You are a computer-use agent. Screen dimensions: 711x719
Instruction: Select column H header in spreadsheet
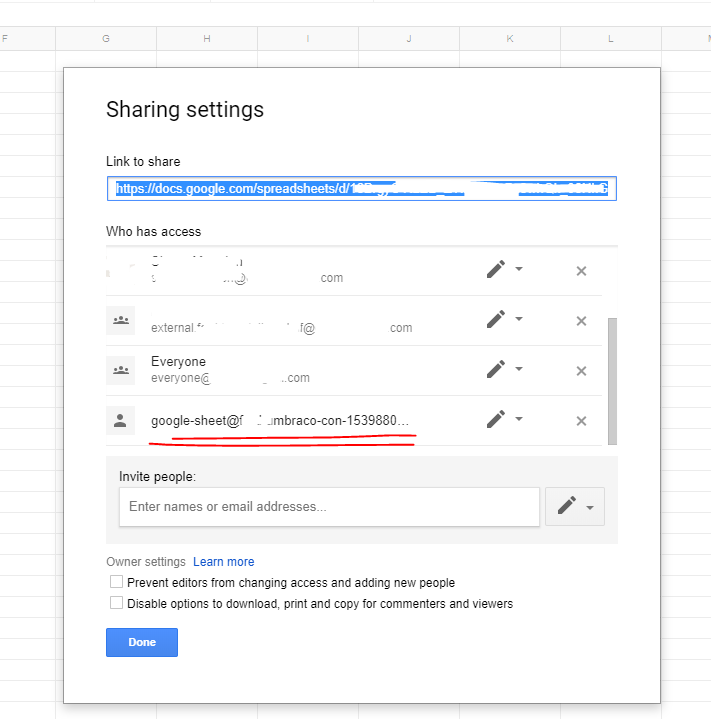207,39
